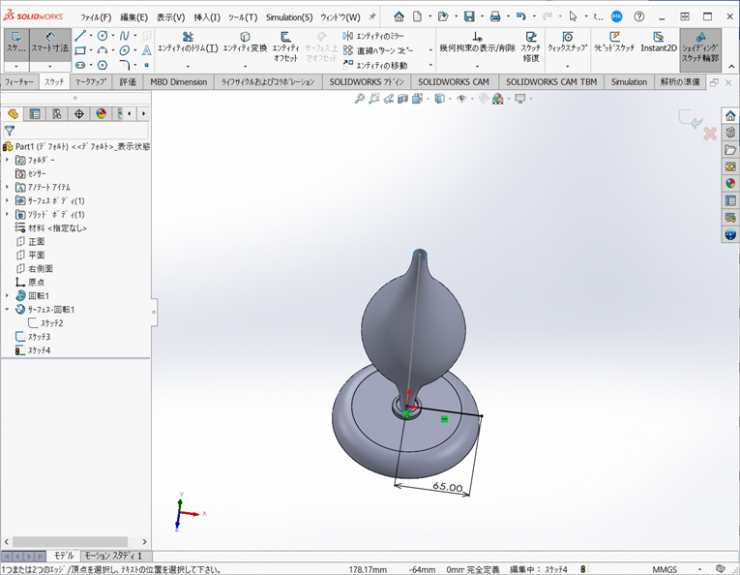Click the feature tree filter field
The image size is (740, 575).
point(80,130)
